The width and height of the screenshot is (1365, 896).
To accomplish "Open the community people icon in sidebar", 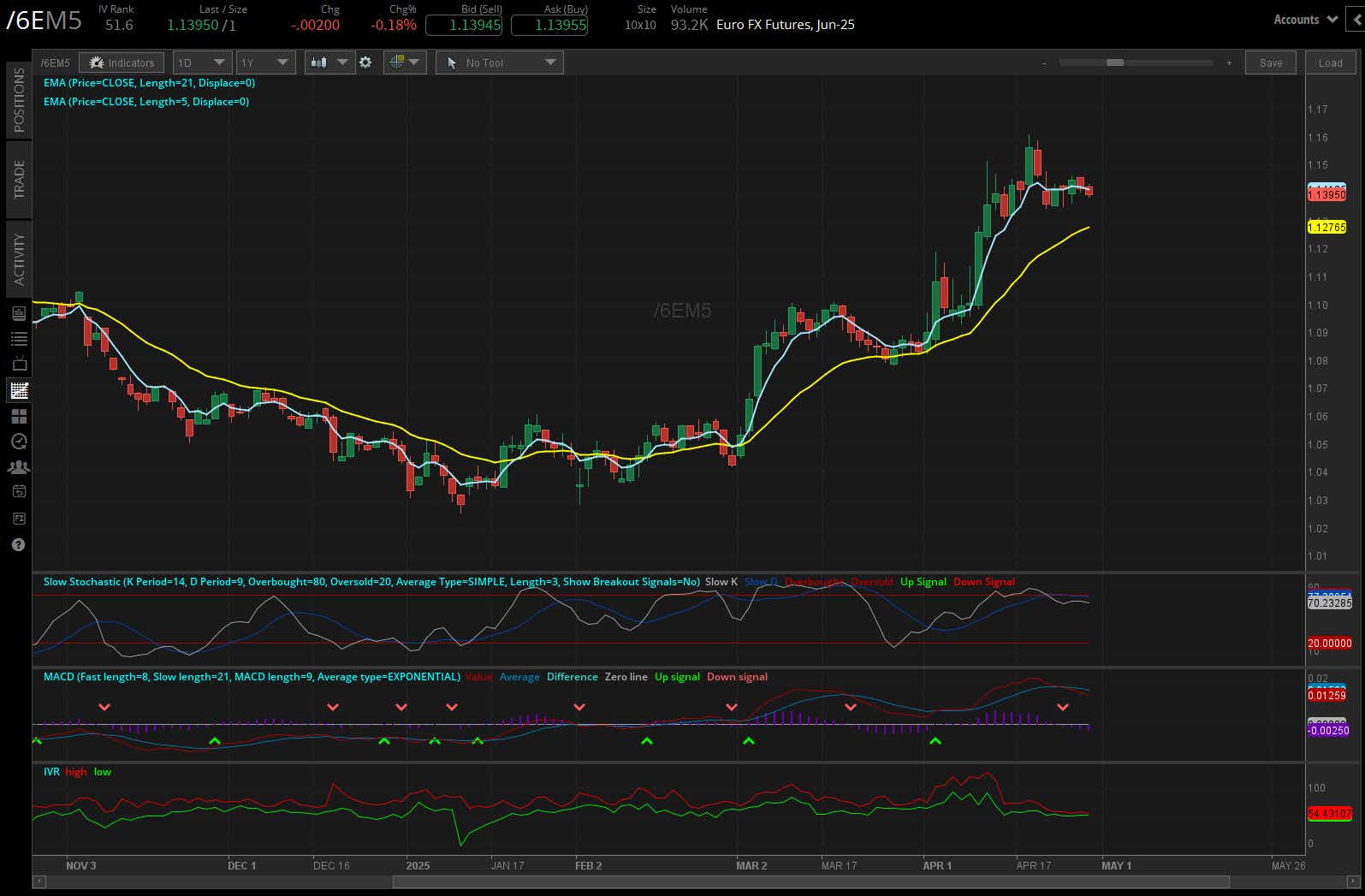I will pos(19,467).
